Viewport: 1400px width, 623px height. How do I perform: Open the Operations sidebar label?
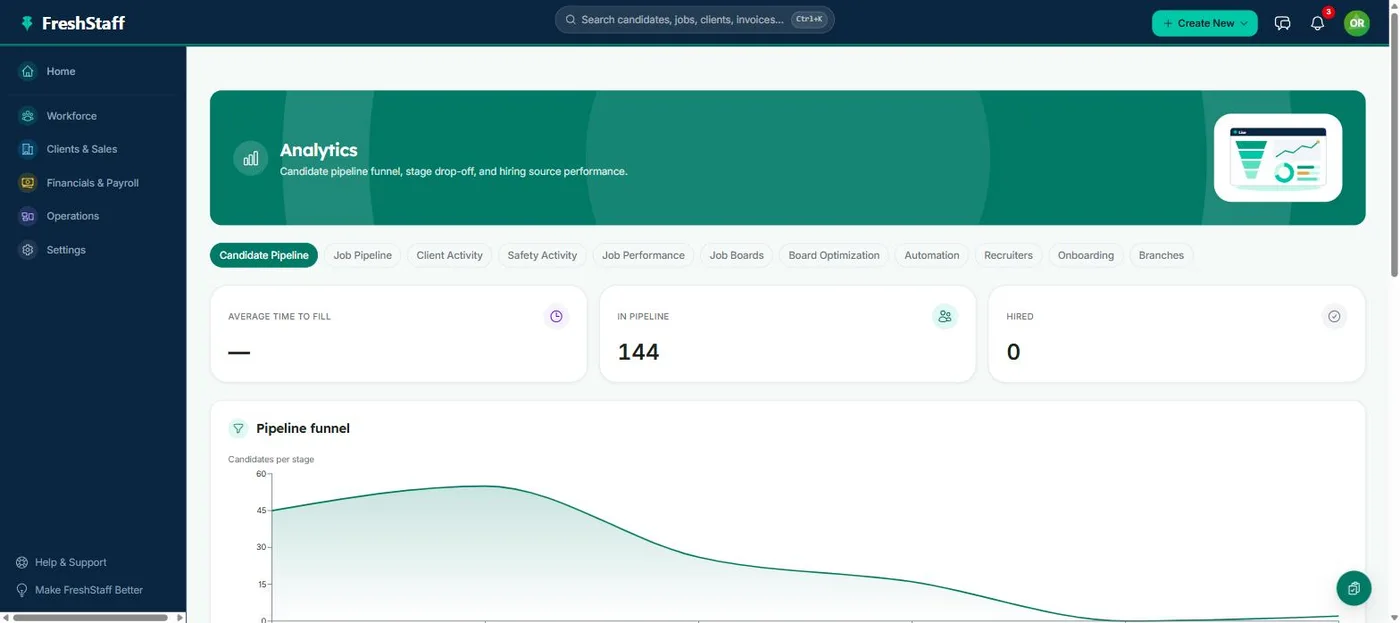coord(73,216)
